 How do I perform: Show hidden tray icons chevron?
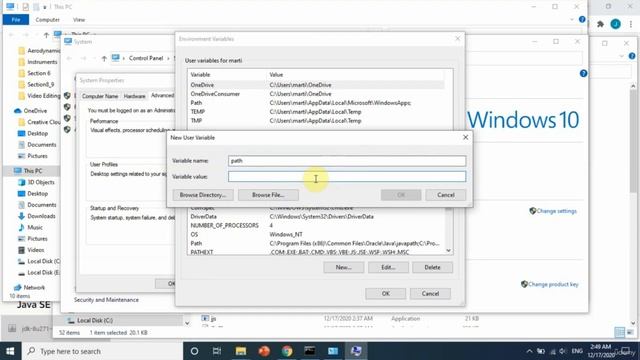pos(529,351)
